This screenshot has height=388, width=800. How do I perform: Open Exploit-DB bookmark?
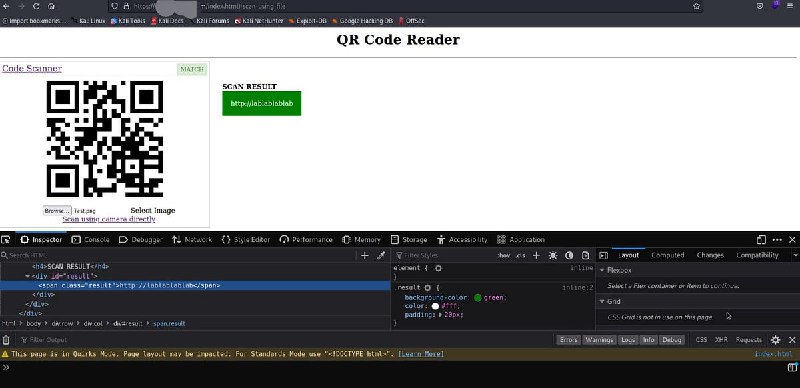308,21
